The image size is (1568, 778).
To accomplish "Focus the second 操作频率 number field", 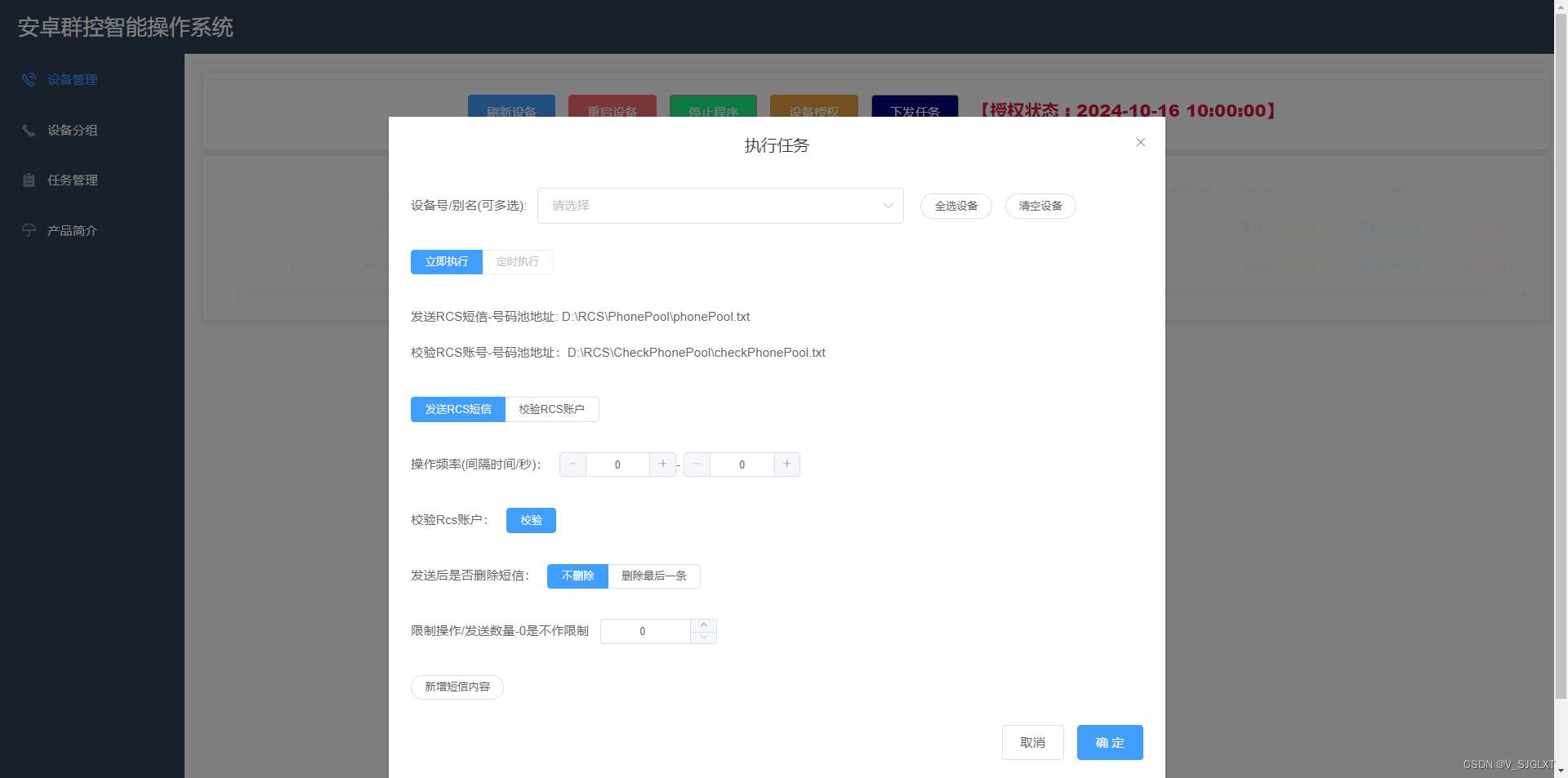I will [742, 465].
